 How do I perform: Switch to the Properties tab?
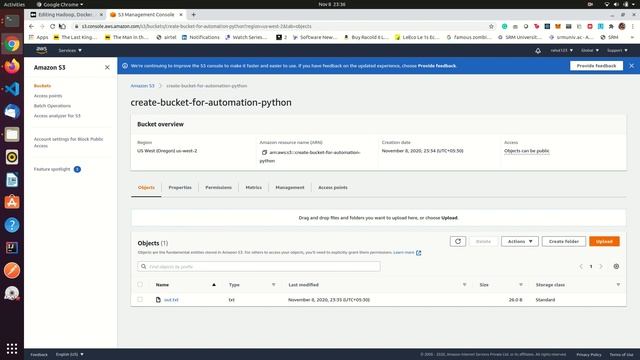[180, 187]
